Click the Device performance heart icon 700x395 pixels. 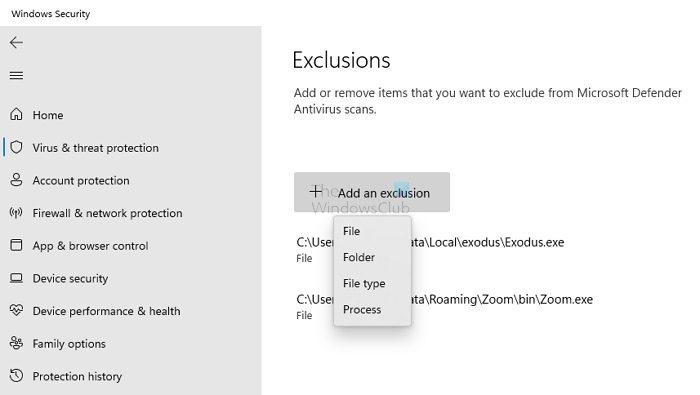tap(16, 310)
